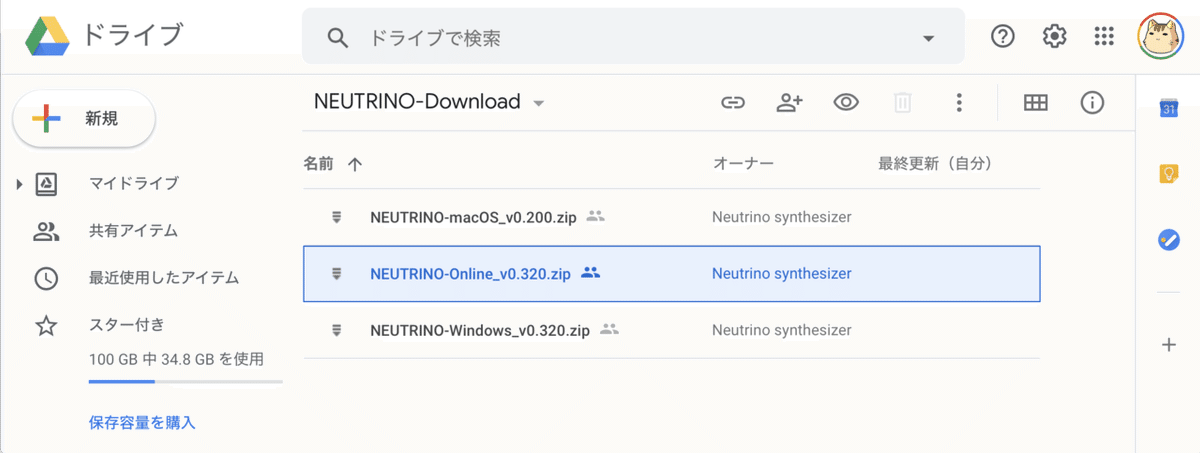Show details info icon
Viewport: 1200px width, 453px height.
(x=1092, y=102)
